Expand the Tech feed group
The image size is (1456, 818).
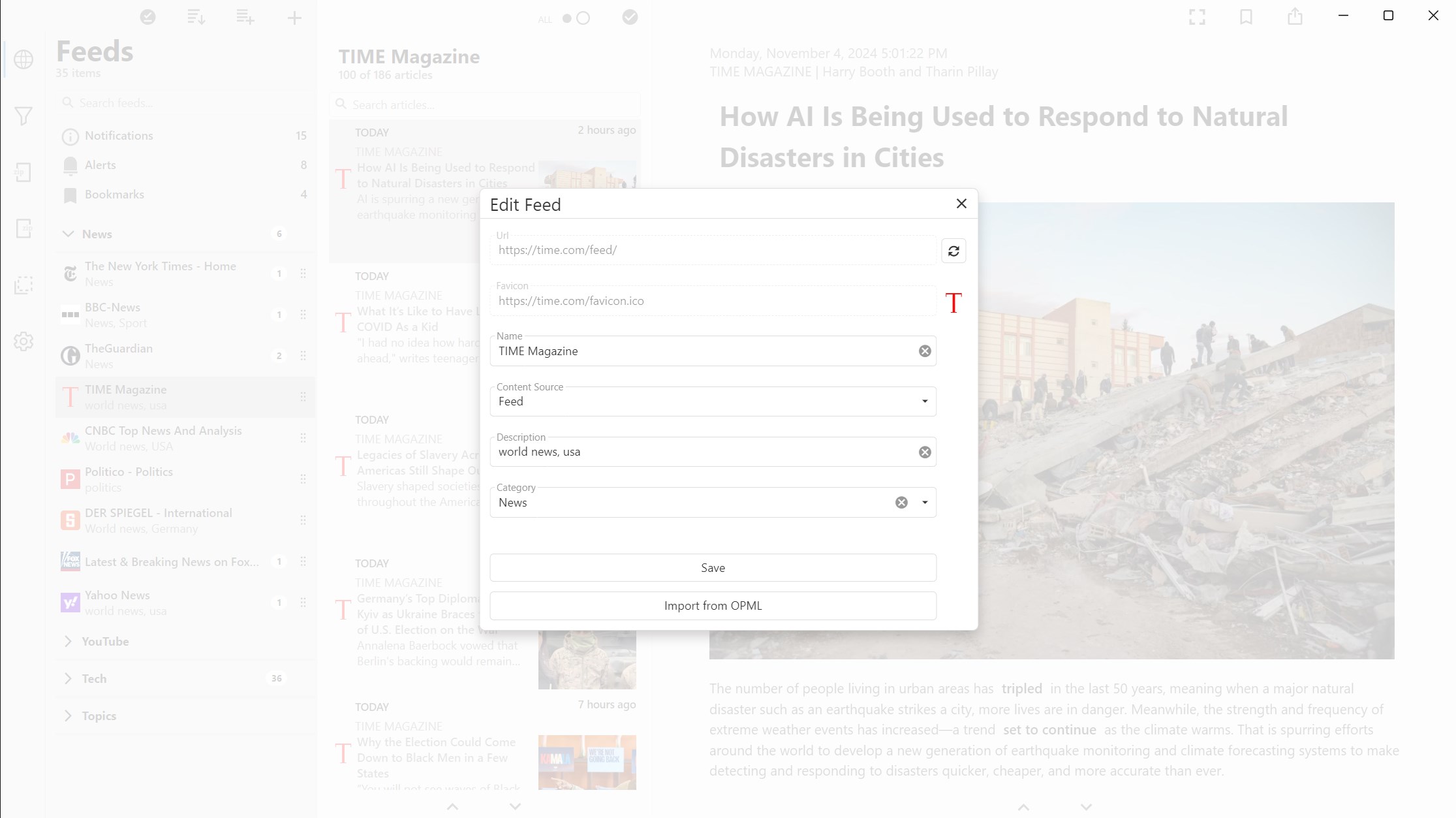[x=68, y=679]
